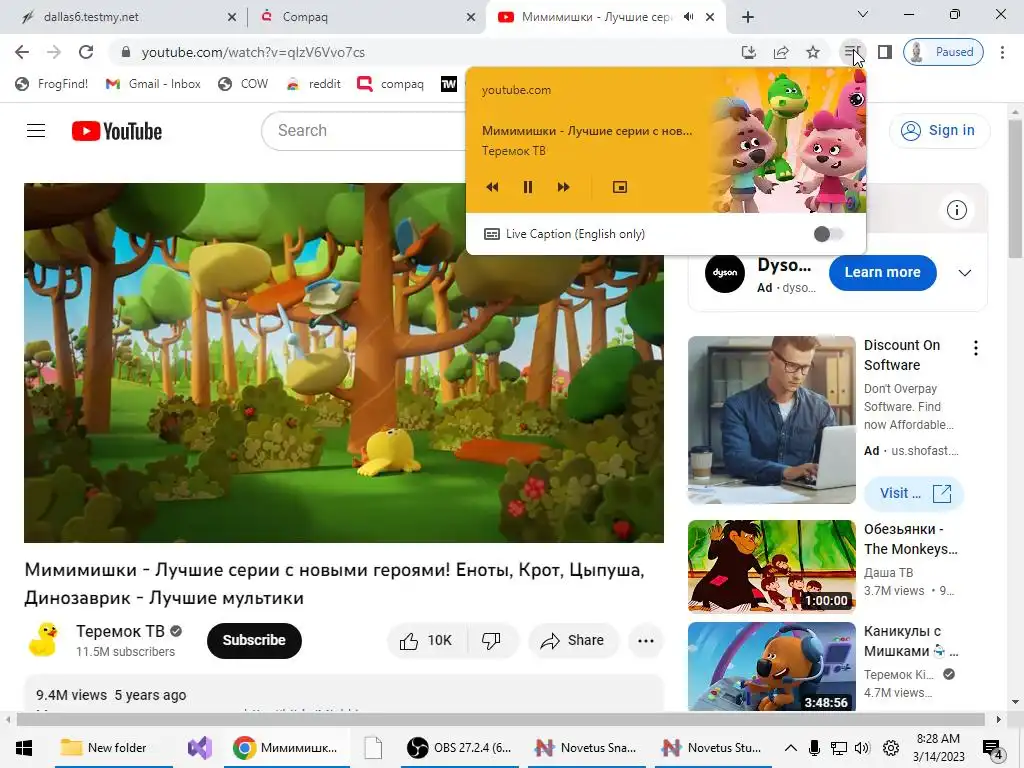Open the Windows Start menu
The width and height of the screenshot is (1024, 768).
pyautogui.click(x=24, y=747)
